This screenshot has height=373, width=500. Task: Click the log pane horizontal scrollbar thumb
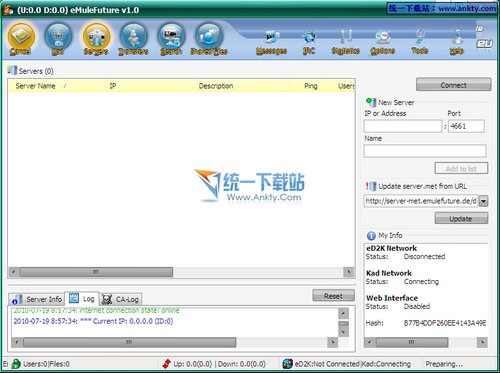[x=129, y=342]
